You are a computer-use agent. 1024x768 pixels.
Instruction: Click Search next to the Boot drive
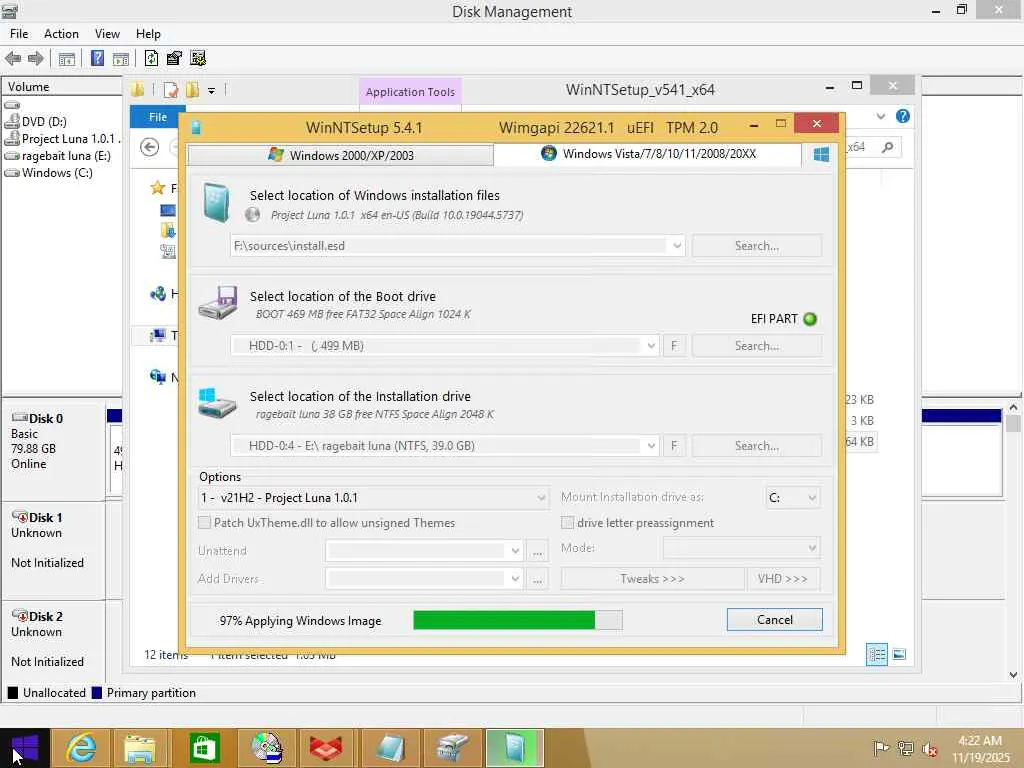point(757,345)
